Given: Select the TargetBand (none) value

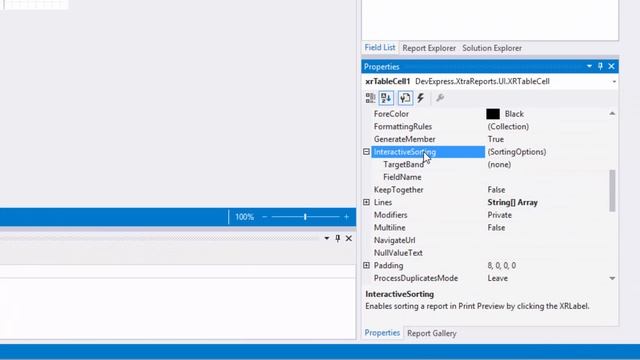Looking at the screenshot, I should click(499, 164).
